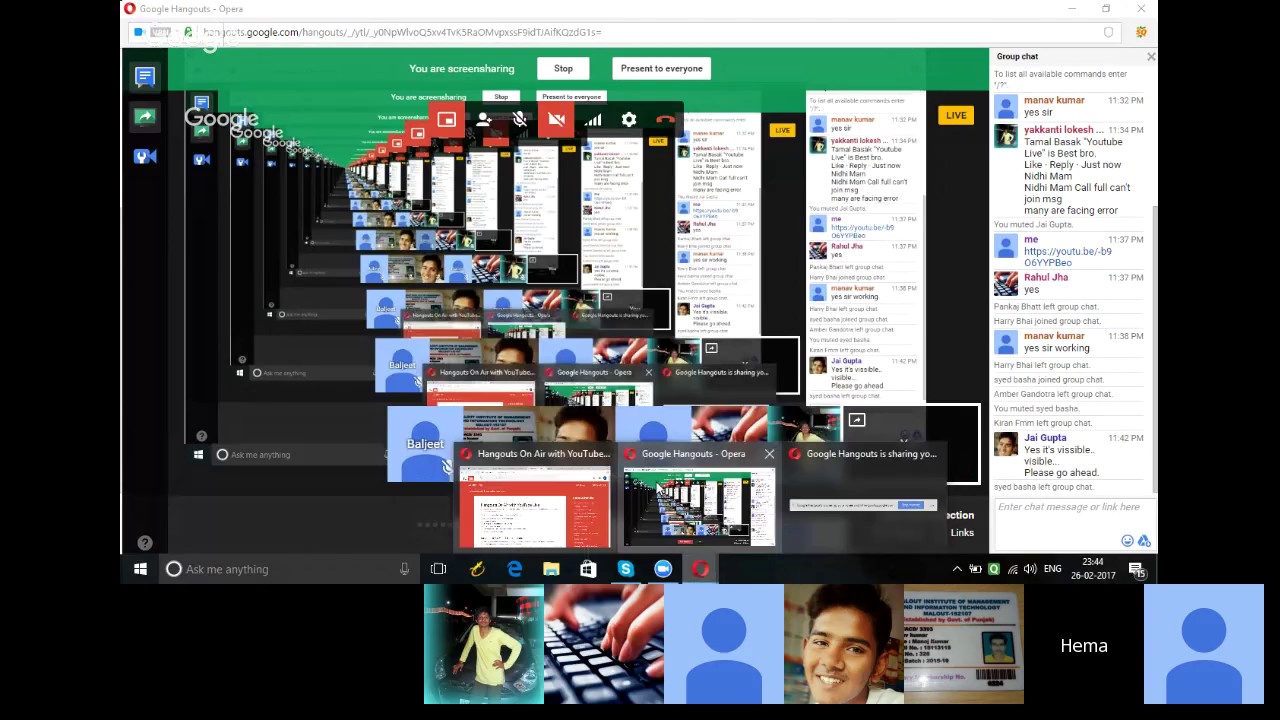Open Hangouts settings gear icon
1280x720 pixels.
click(629, 120)
